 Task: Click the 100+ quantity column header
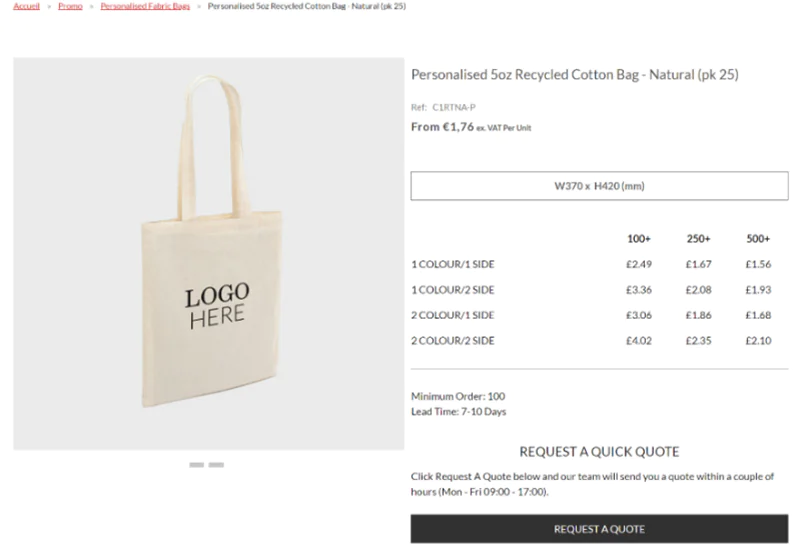coord(639,239)
